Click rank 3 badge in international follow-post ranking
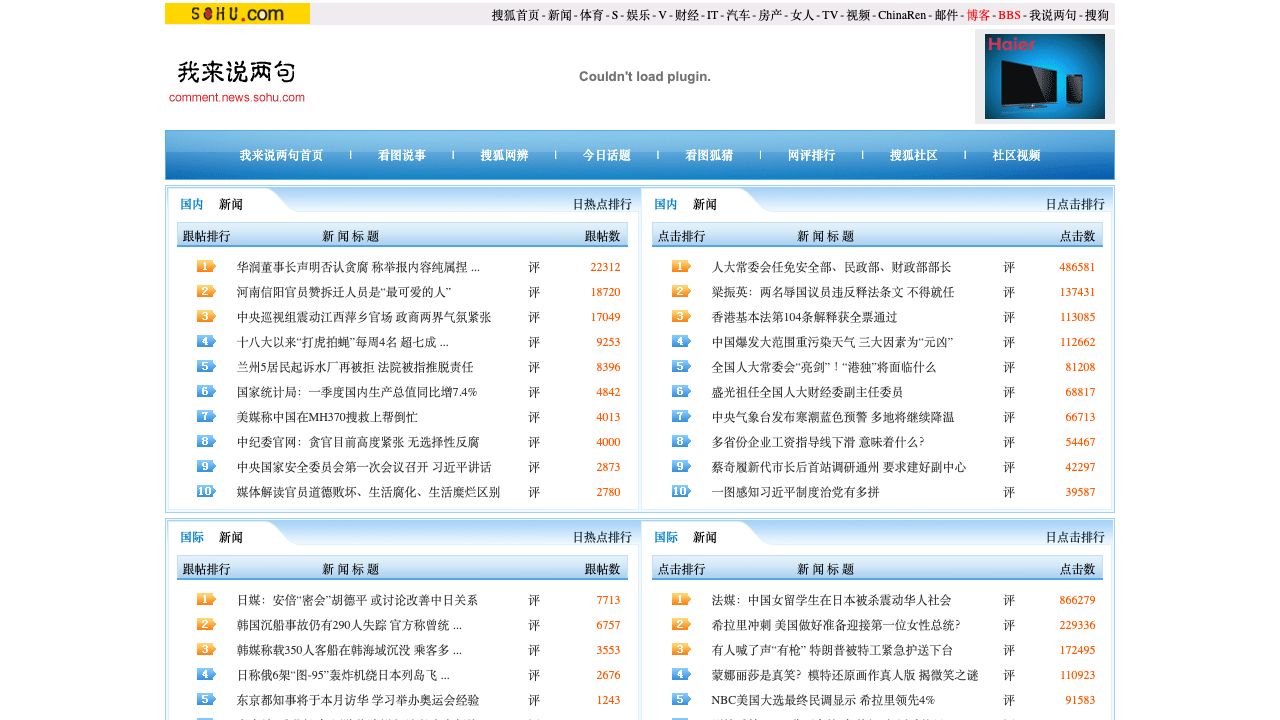 [x=206, y=650]
